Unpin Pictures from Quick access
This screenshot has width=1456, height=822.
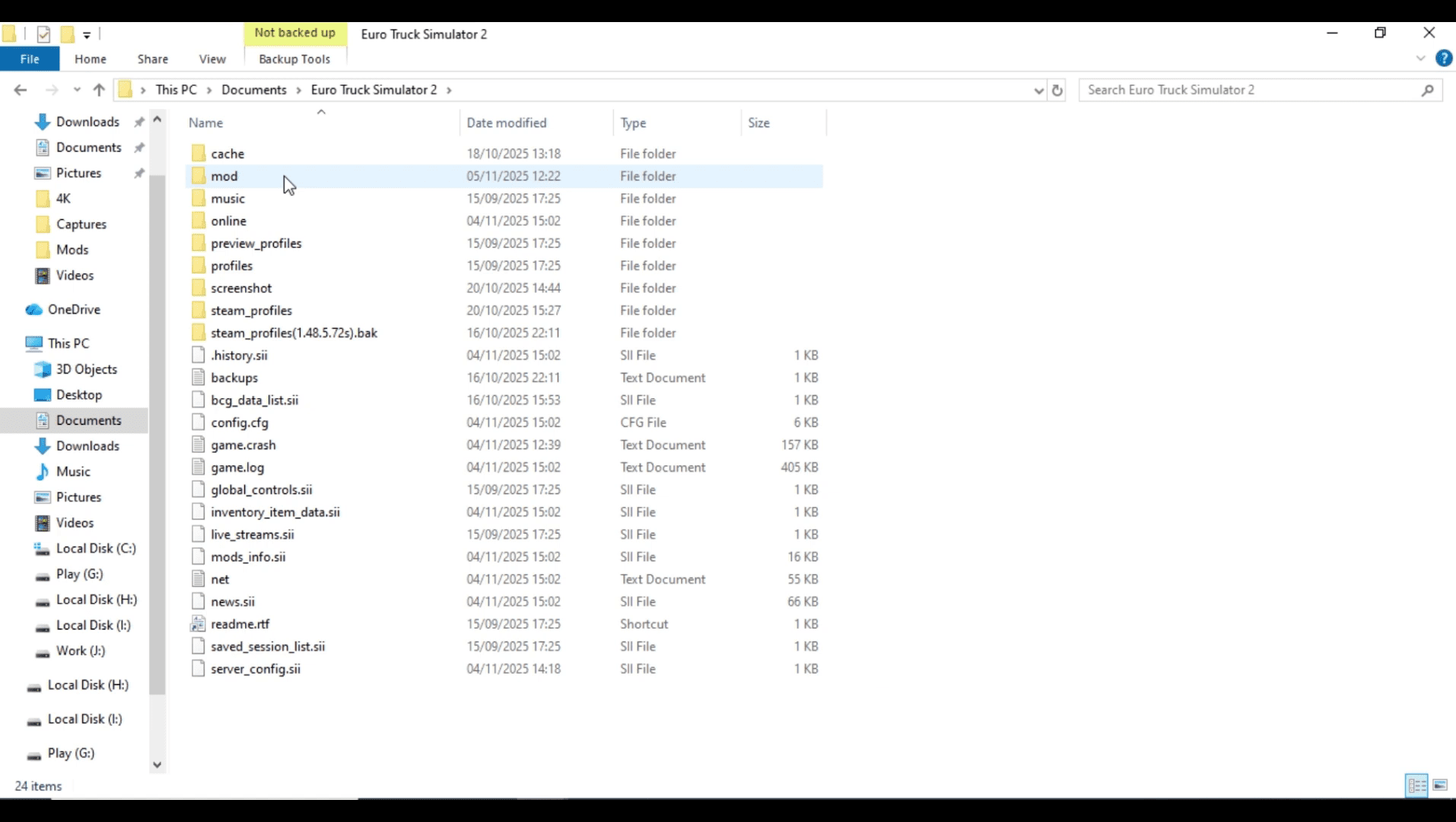(x=139, y=173)
